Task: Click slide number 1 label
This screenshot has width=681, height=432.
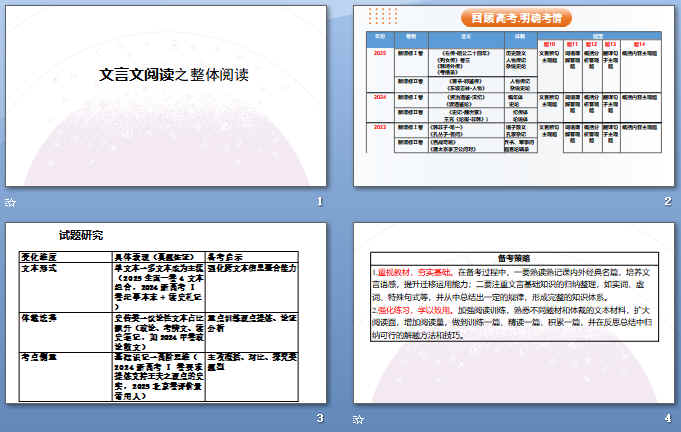Action: click(x=319, y=202)
